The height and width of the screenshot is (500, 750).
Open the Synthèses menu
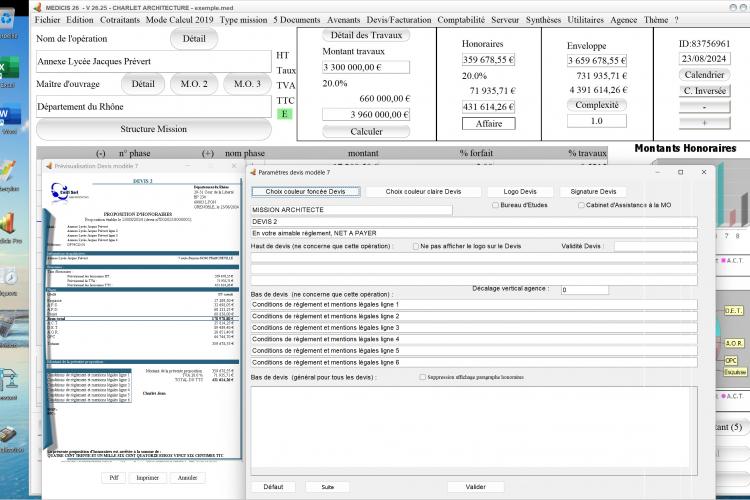point(543,20)
